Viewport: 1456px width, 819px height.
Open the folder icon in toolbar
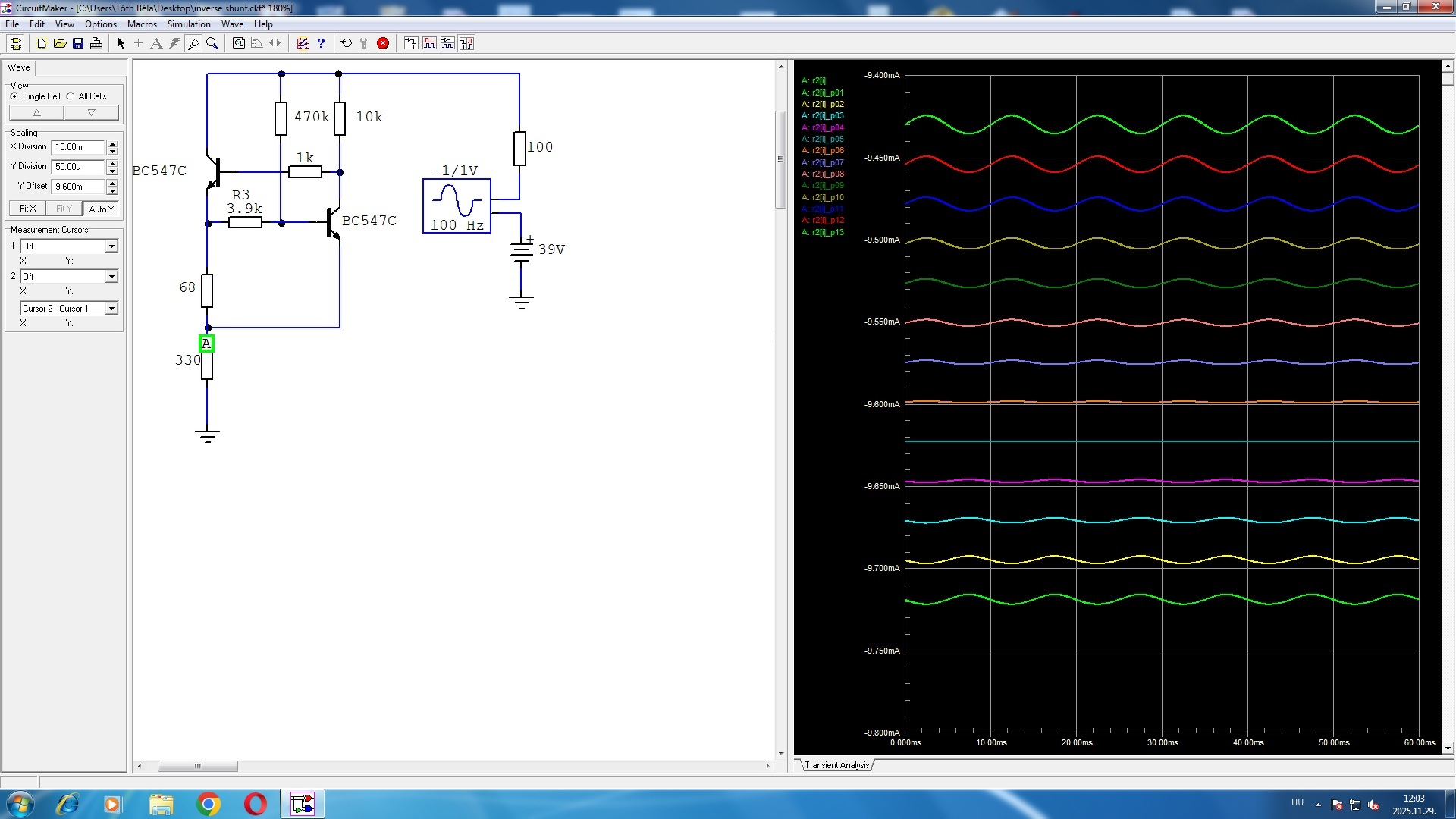(x=60, y=43)
